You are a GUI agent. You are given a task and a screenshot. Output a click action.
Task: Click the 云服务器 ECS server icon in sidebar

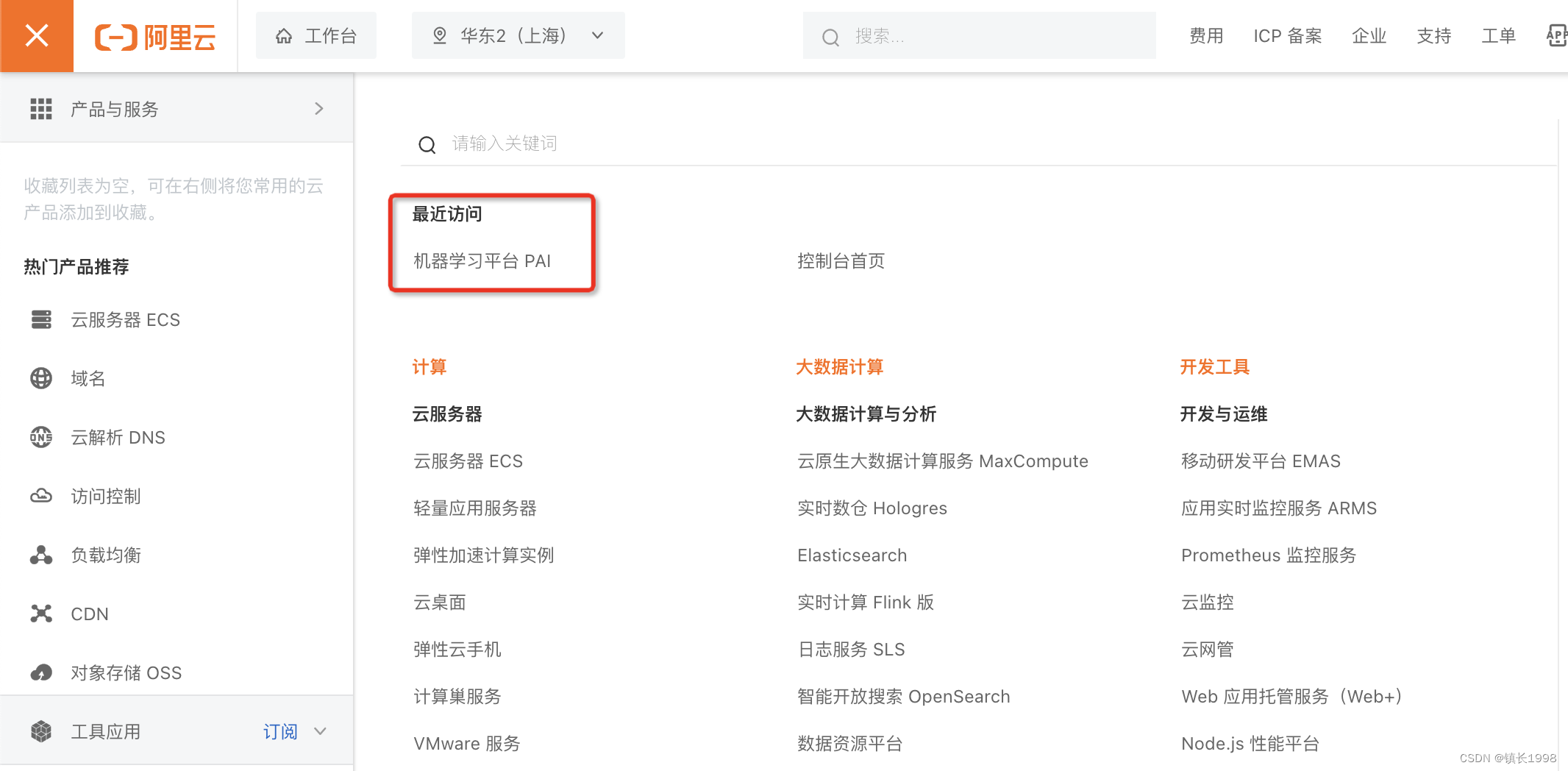click(x=41, y=320)
